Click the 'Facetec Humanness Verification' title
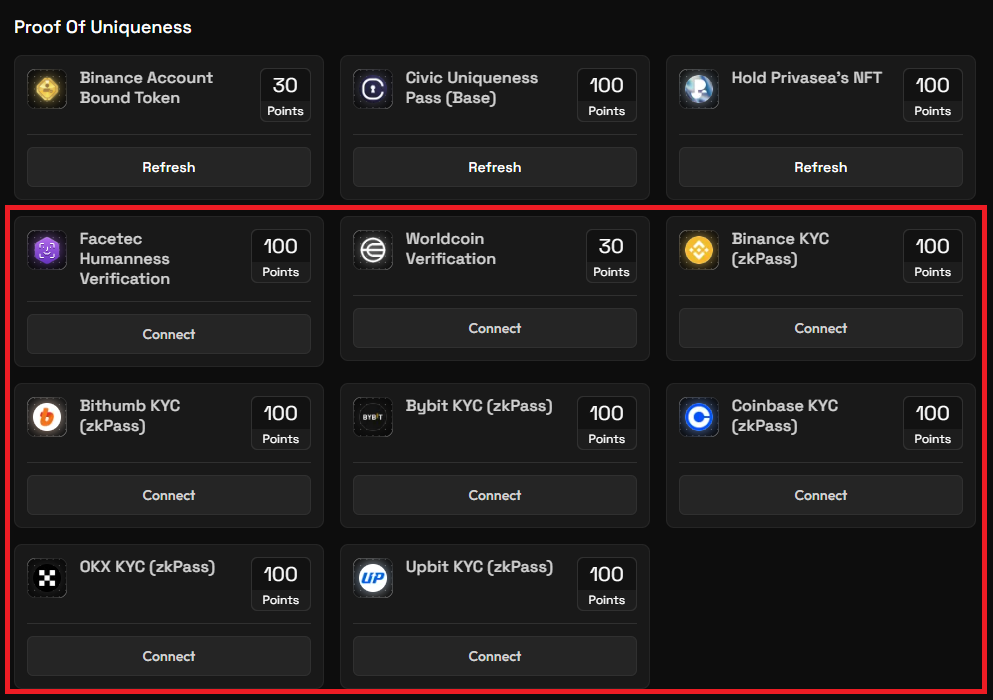The image size is (993, 700). pyautogui.click(x=125, y=258)
